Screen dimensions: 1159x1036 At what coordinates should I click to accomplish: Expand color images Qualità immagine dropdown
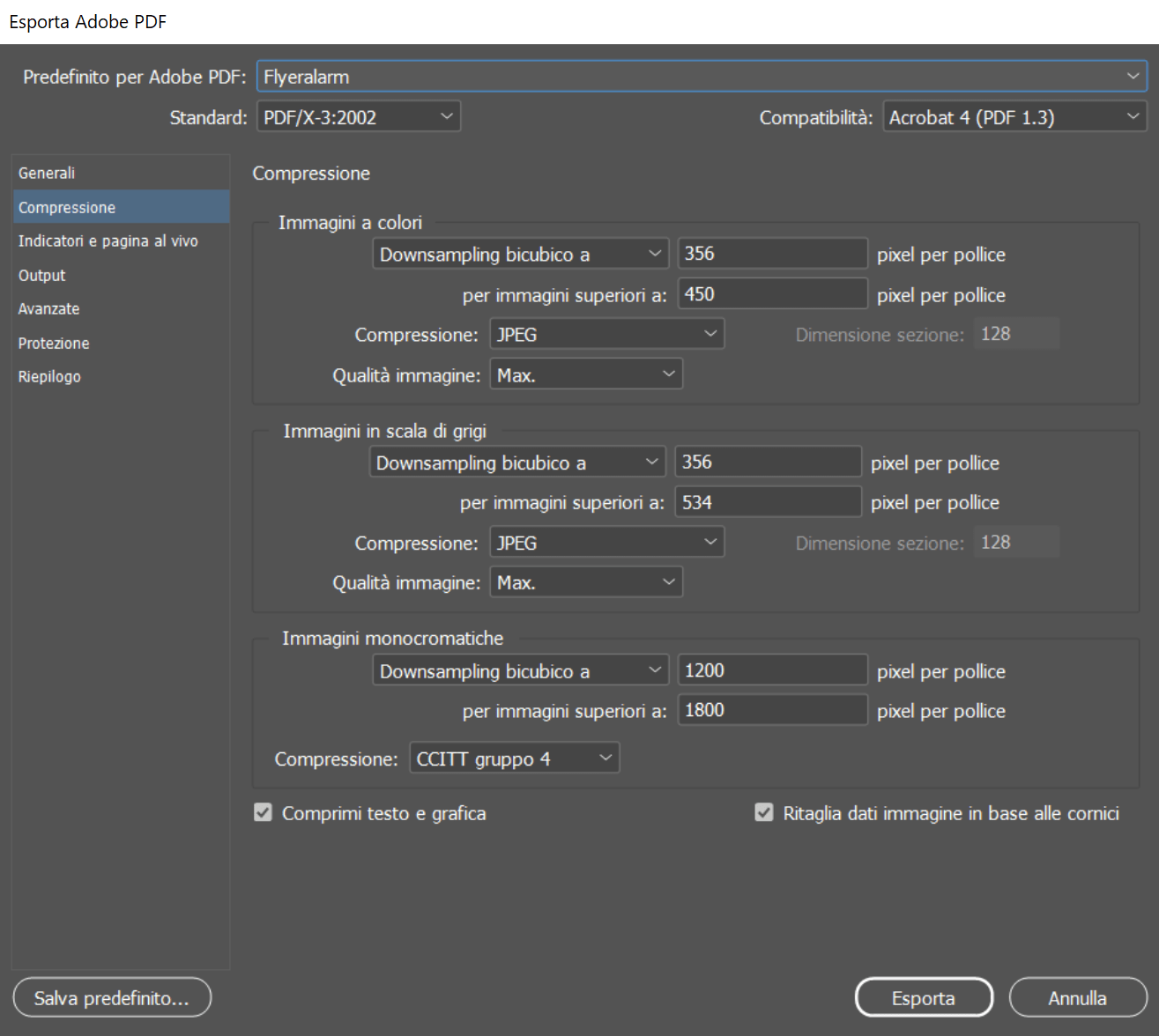point(585,375)
